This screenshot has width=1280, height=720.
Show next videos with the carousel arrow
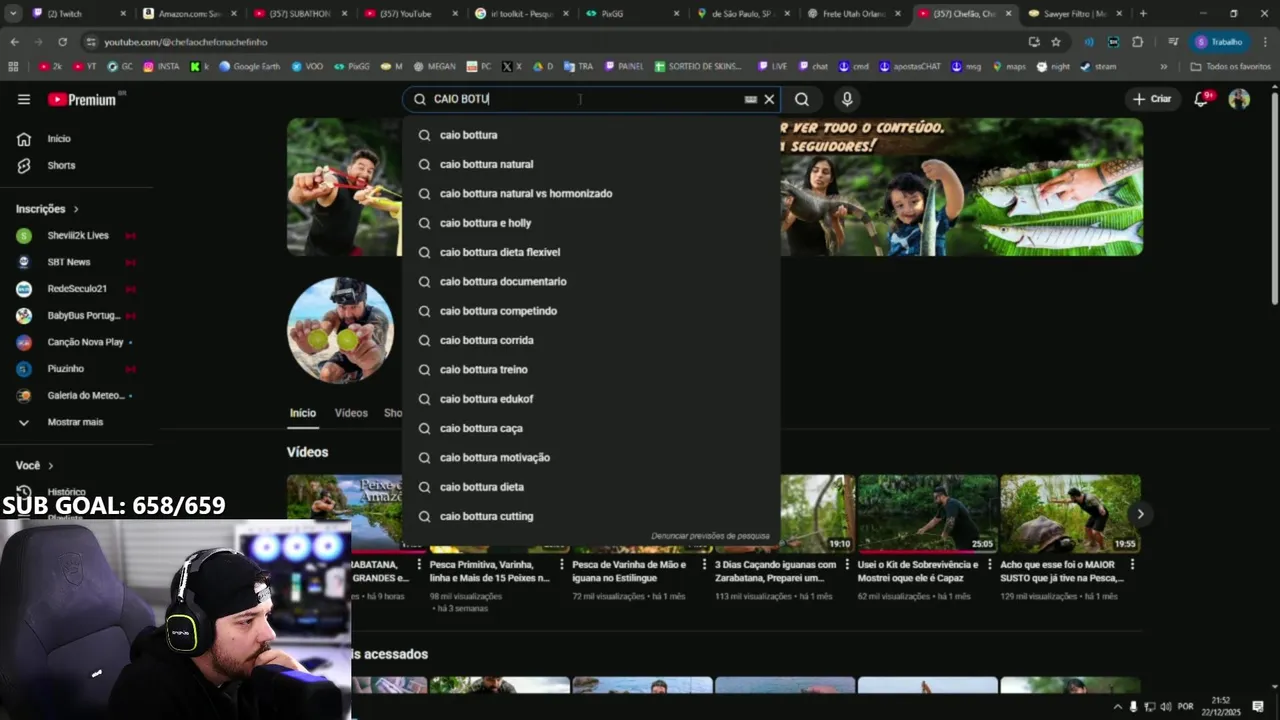pyautogui.click(x=1140, y=514)
